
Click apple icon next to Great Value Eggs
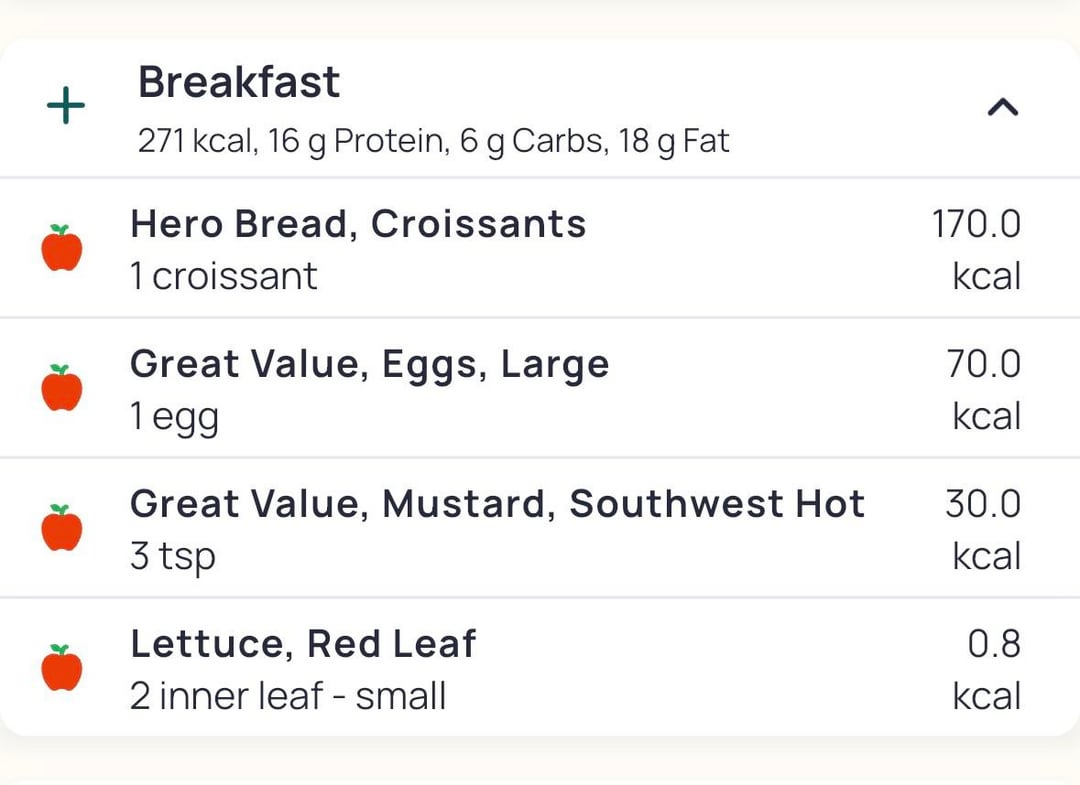pyautogui.click(x=62, y=388)
